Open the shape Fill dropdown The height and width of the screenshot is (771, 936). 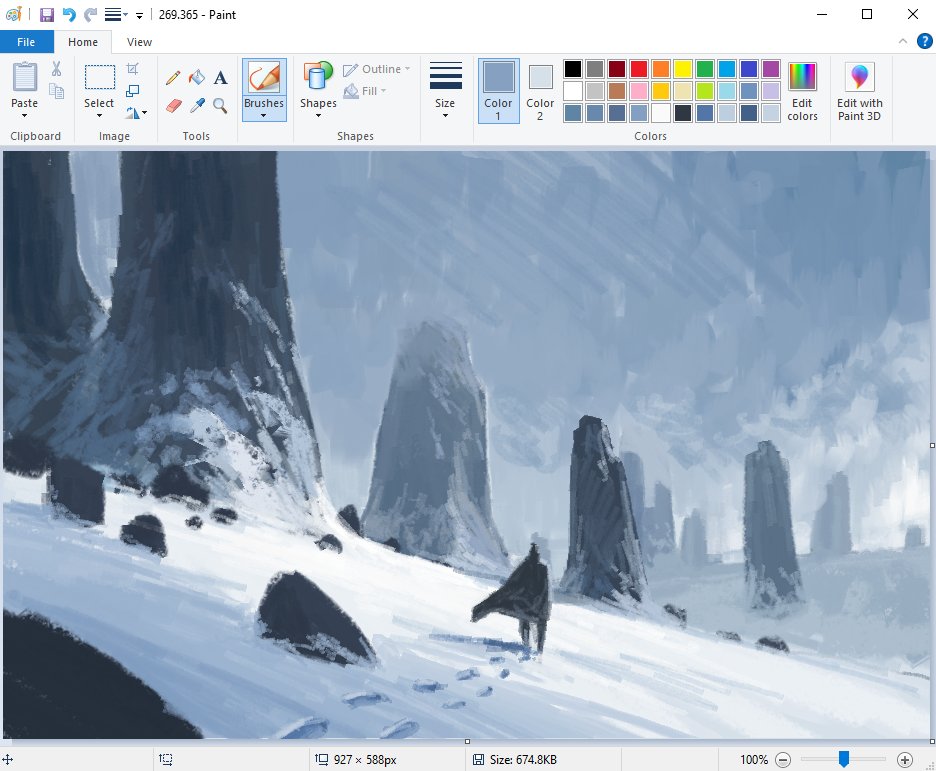tap(365, 91)
